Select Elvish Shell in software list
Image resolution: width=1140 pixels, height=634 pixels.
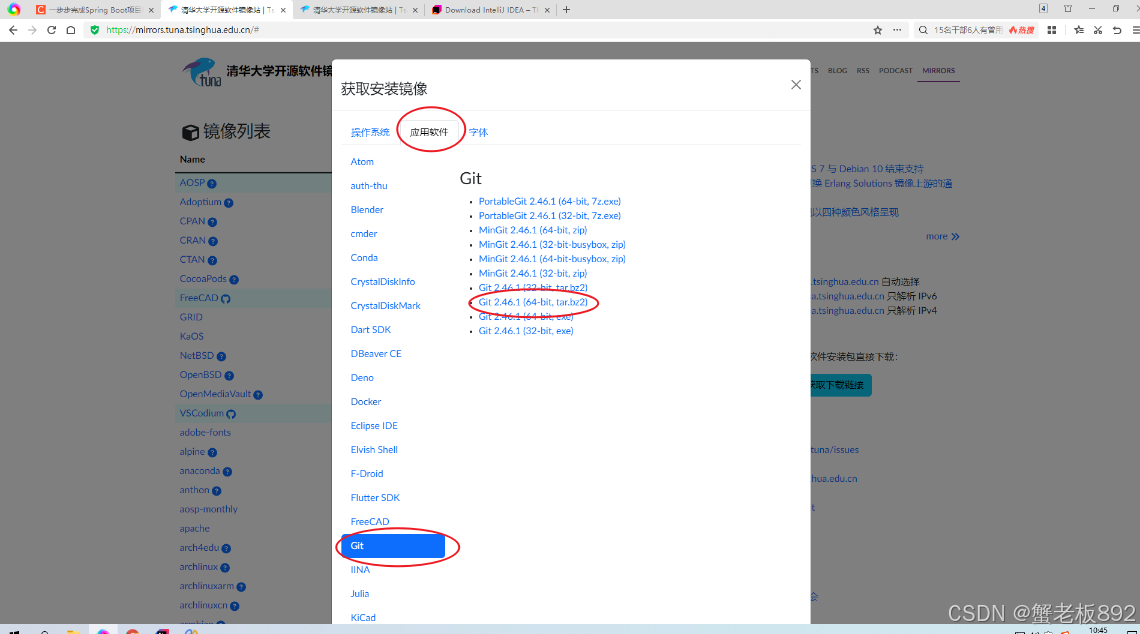point(374,449)
